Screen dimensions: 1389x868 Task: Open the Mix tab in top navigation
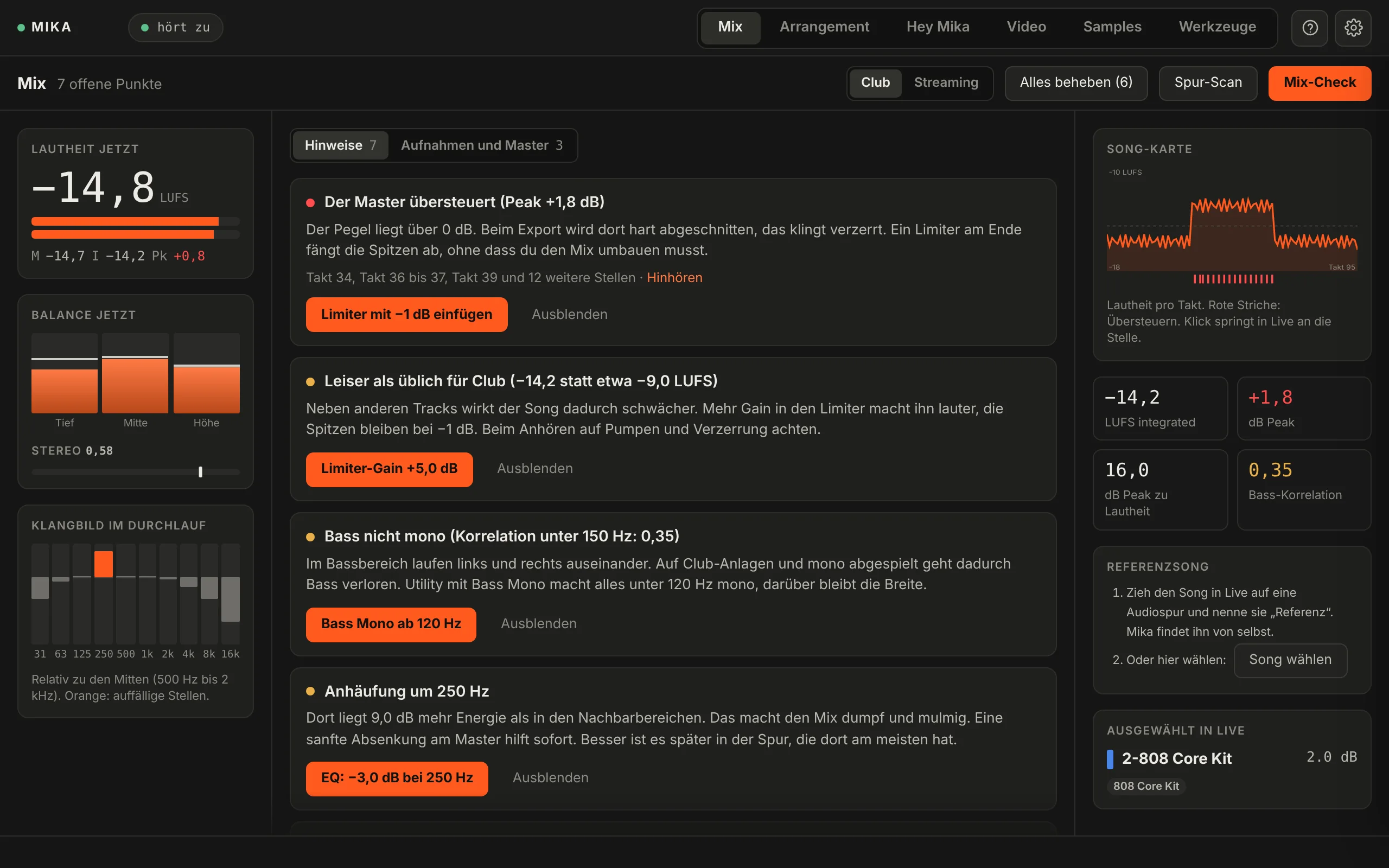[x=730, y=27]
